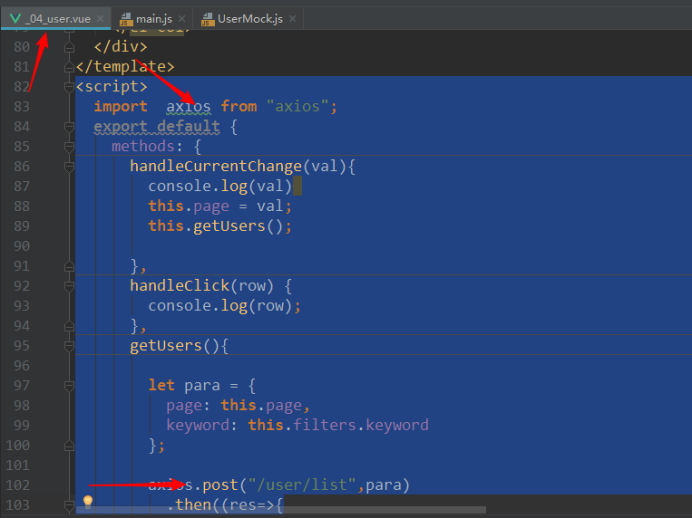Image resolution: width=692 pixels, height=519 pixels.
Task: Collapse the methods block at line 85
Action: pyautogui.click(x=69, y=147)
